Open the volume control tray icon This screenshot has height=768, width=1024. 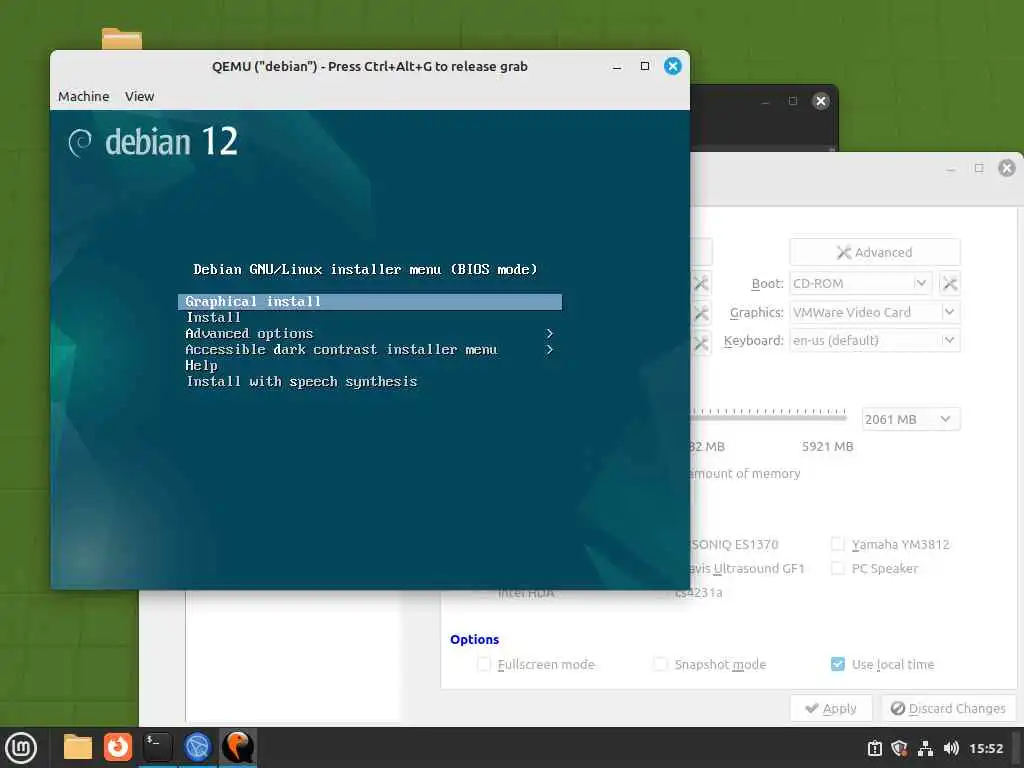[x=951, y=748]
